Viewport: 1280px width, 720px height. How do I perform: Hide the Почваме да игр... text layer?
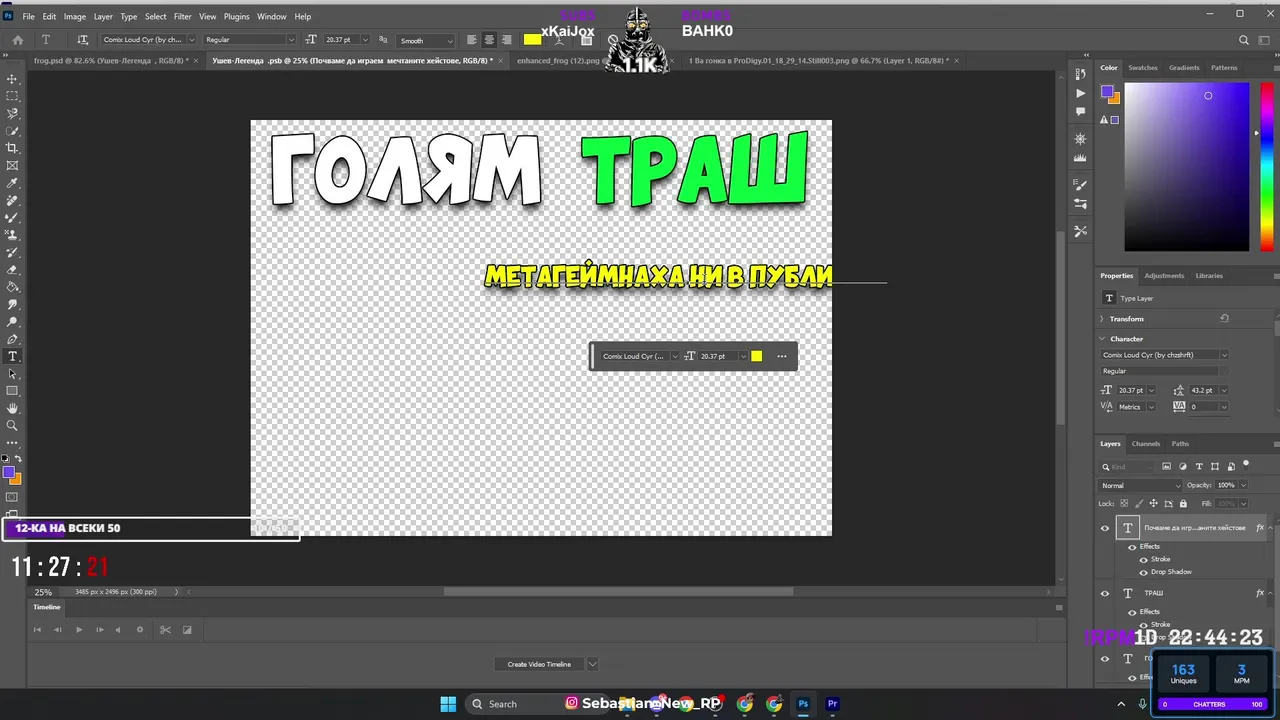pyautogui.click(x=1105, y=528)
